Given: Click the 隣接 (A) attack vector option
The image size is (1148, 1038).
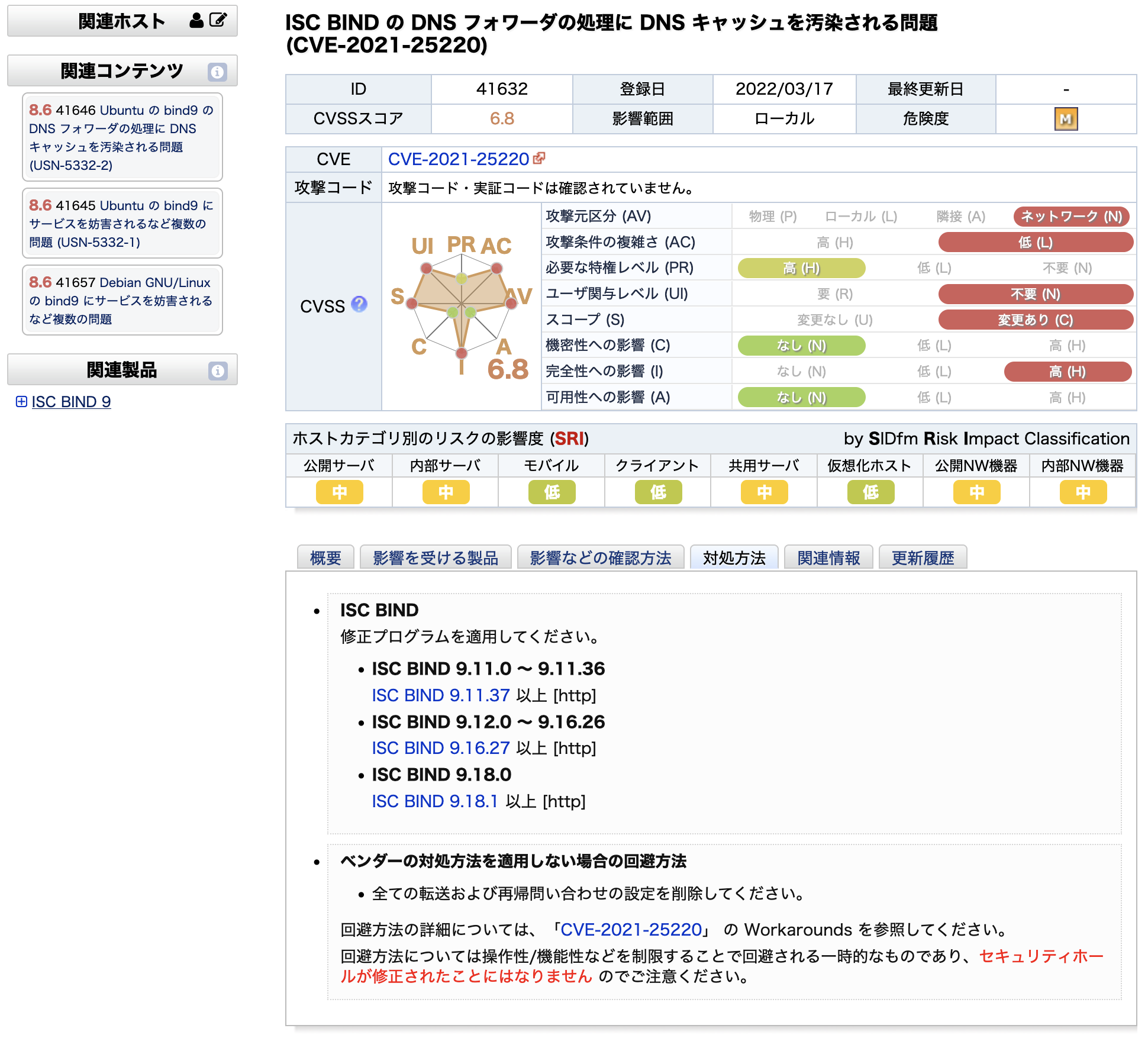Looking at the screenshot, I should (961, 217).
